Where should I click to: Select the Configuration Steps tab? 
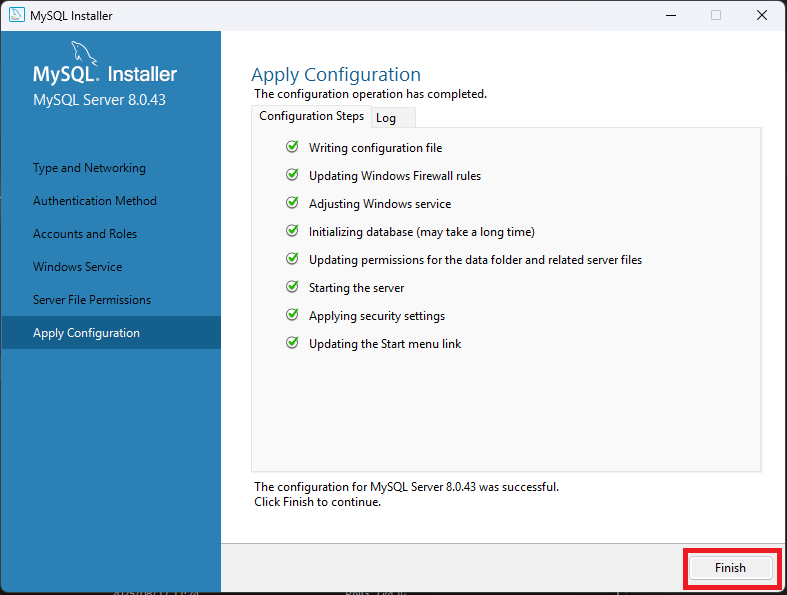click(311, 116)
